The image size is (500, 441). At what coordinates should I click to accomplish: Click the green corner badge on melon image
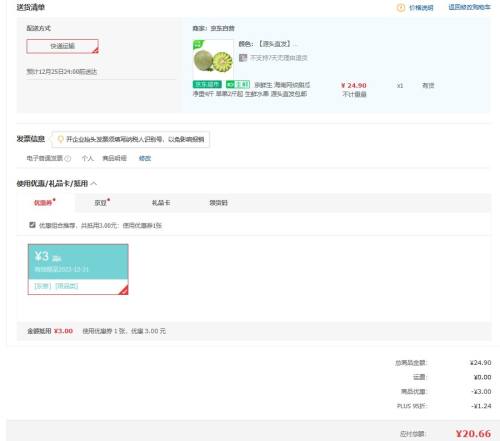[x=198, y=44]
